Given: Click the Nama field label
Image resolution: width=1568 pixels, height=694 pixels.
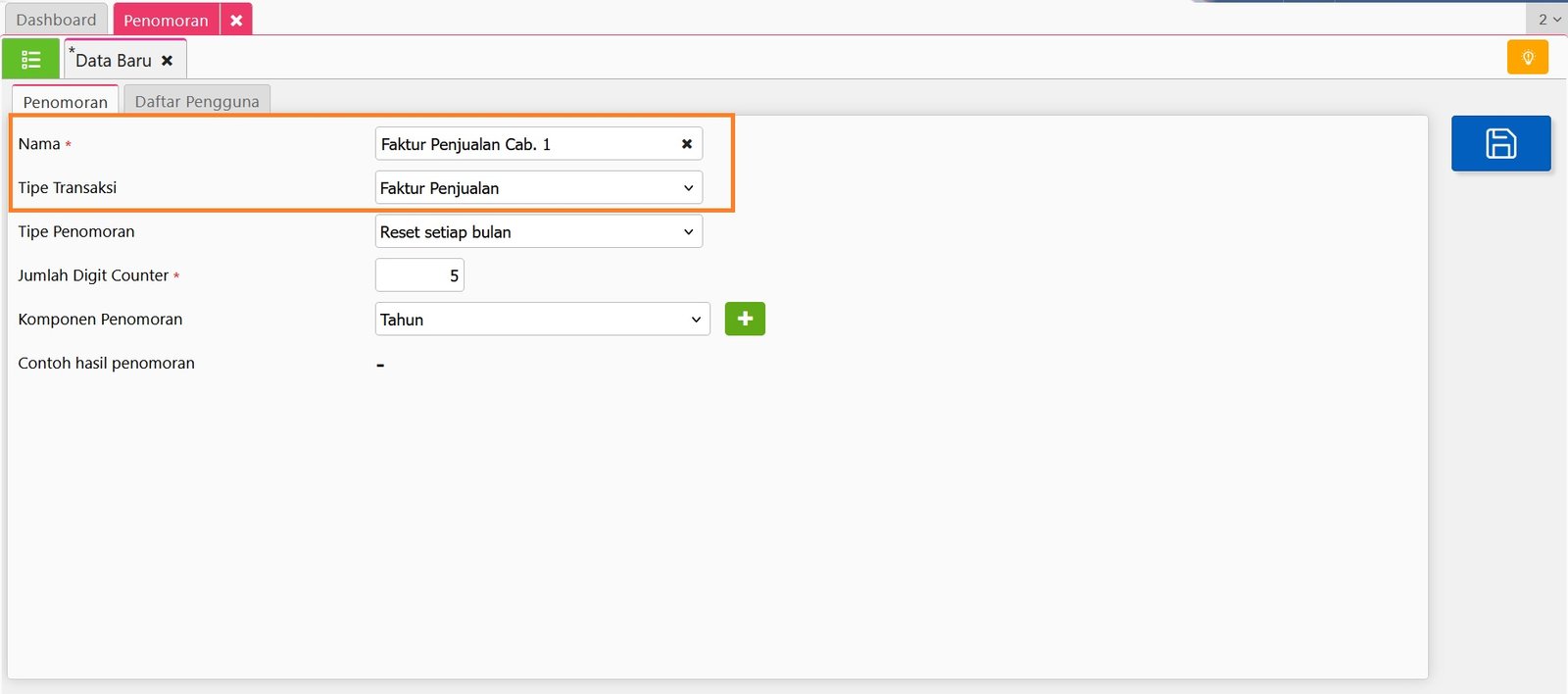Looking at the screenshot, I should click(x=39, y=144).
